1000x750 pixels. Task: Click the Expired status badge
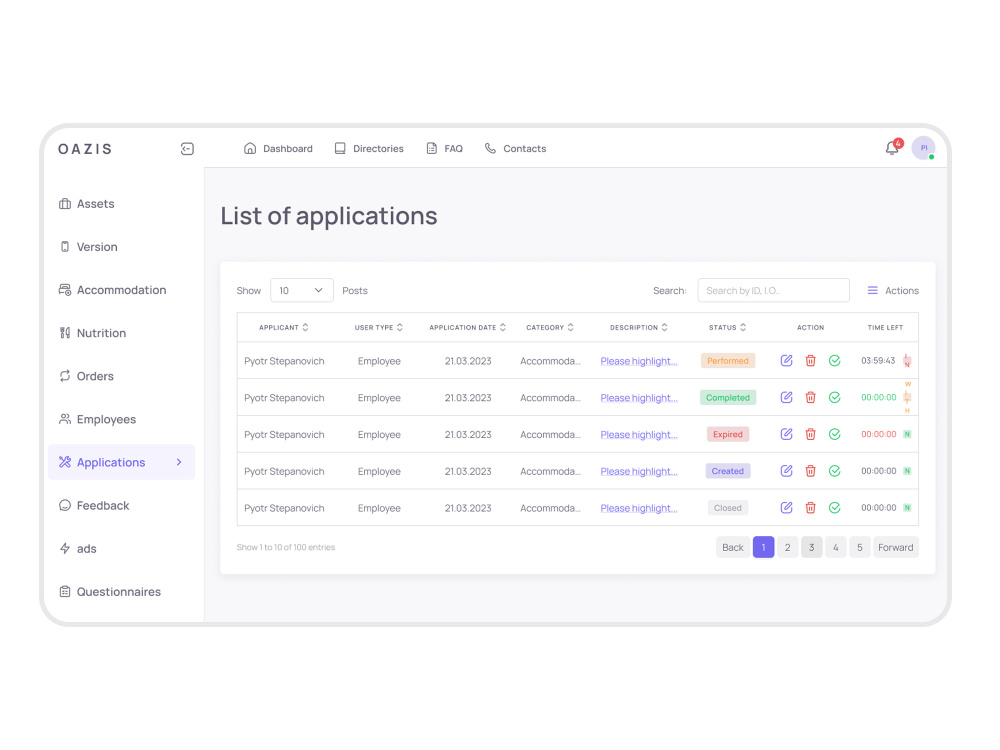728,434
